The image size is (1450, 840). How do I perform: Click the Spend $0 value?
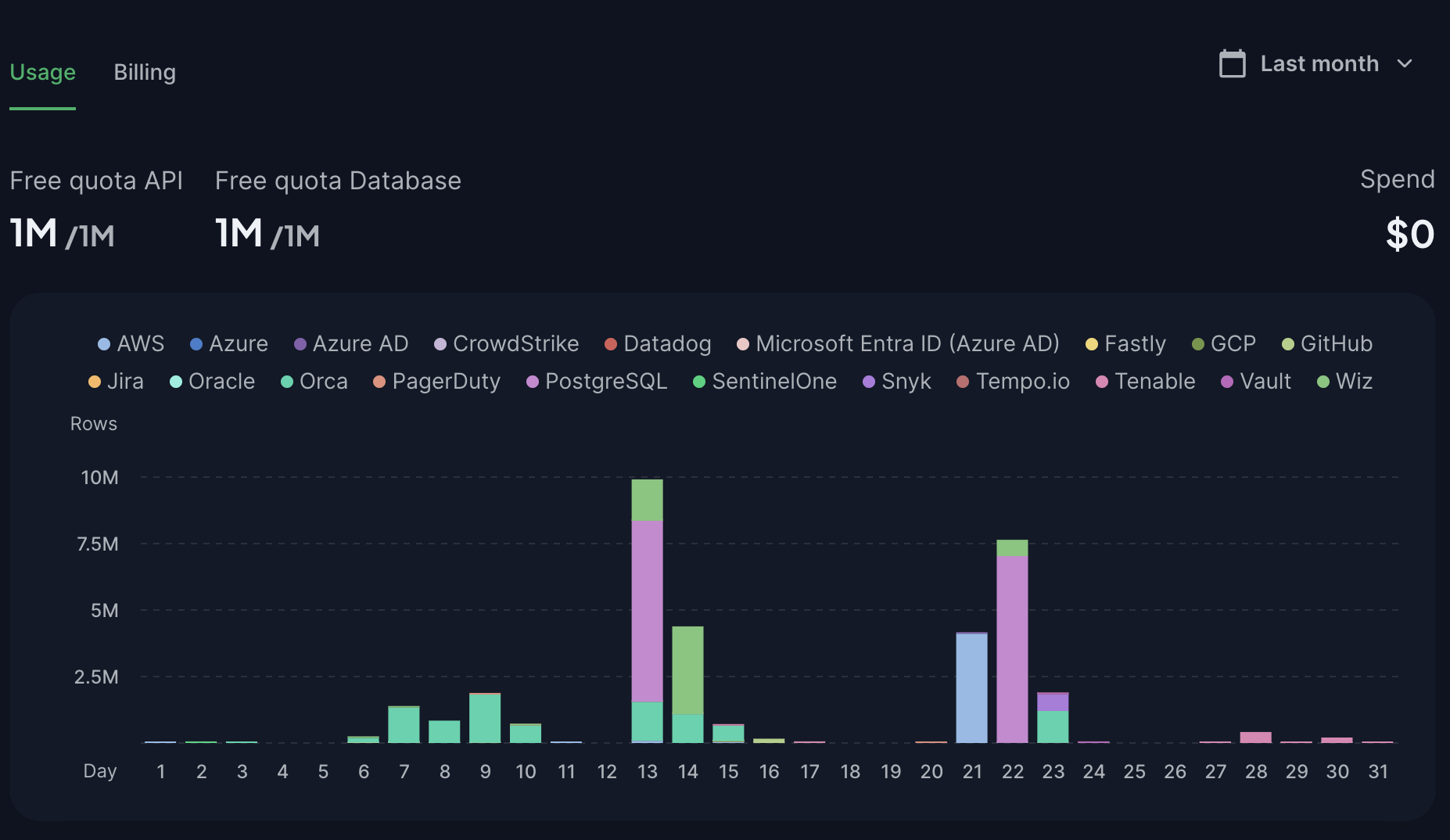click(1410, 234)
